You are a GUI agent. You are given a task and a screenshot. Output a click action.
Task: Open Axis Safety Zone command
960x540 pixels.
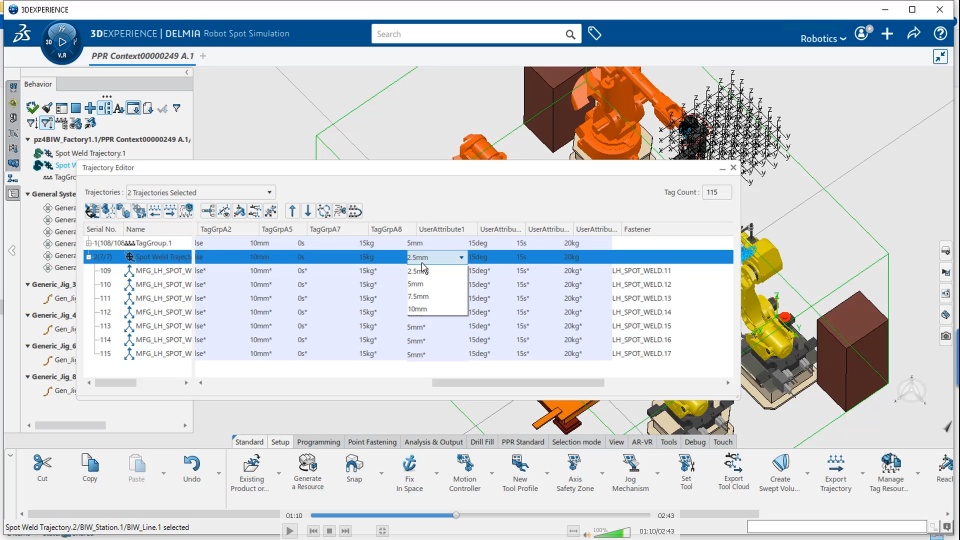tap(575, 473)
